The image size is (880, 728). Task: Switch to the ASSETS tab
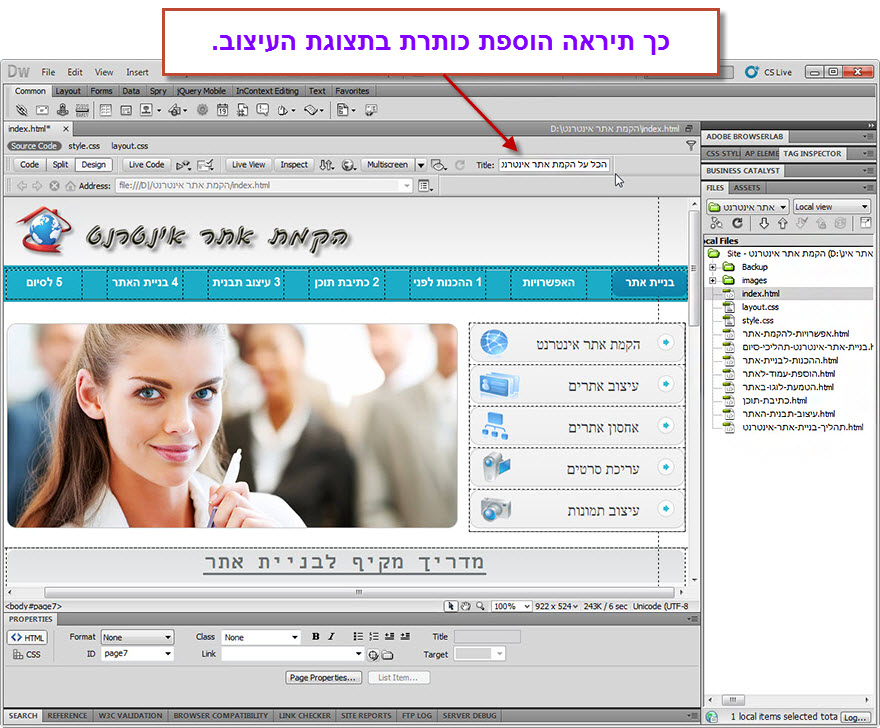[748, 187]
